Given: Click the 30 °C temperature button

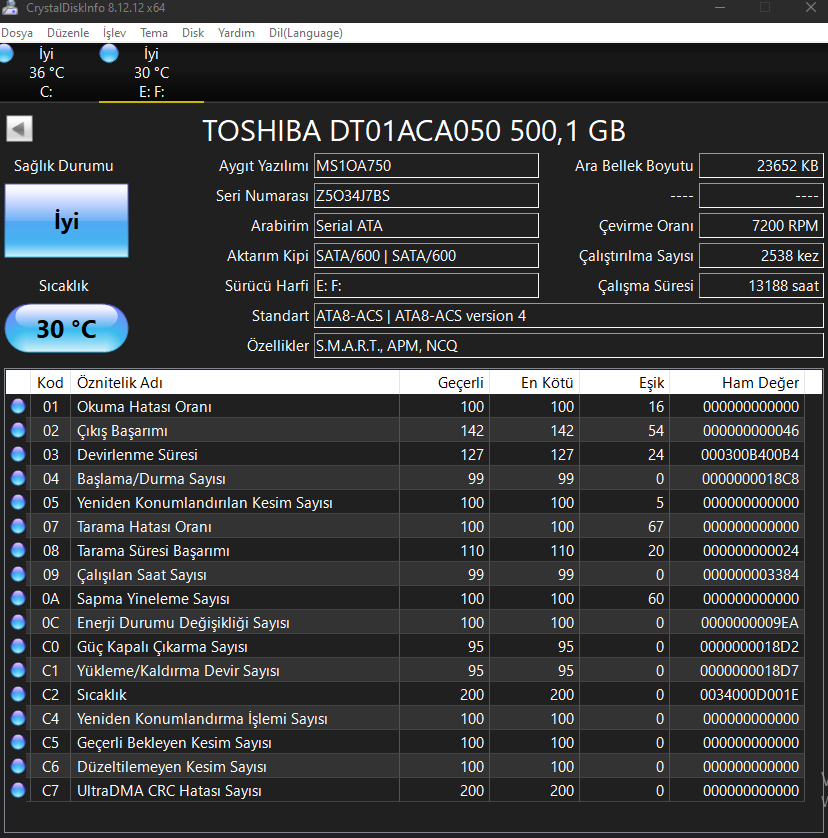Looking at the screenshot, I should point(66,329).
